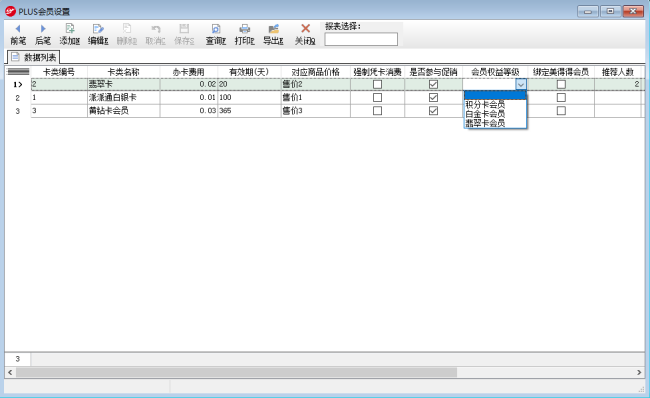
Task: Click the 365 validity days cell
Action: [249, 111]
